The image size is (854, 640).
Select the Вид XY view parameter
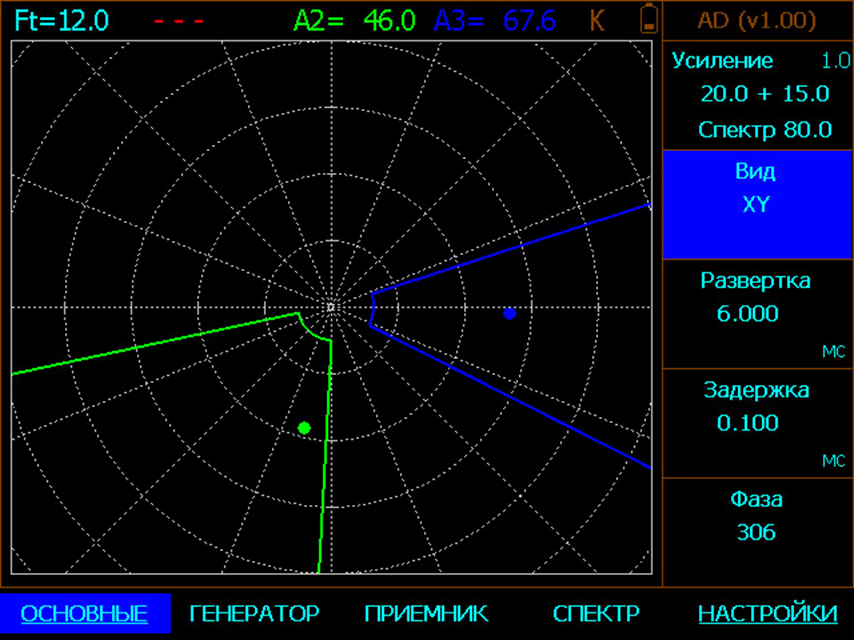tap(756, 204)
